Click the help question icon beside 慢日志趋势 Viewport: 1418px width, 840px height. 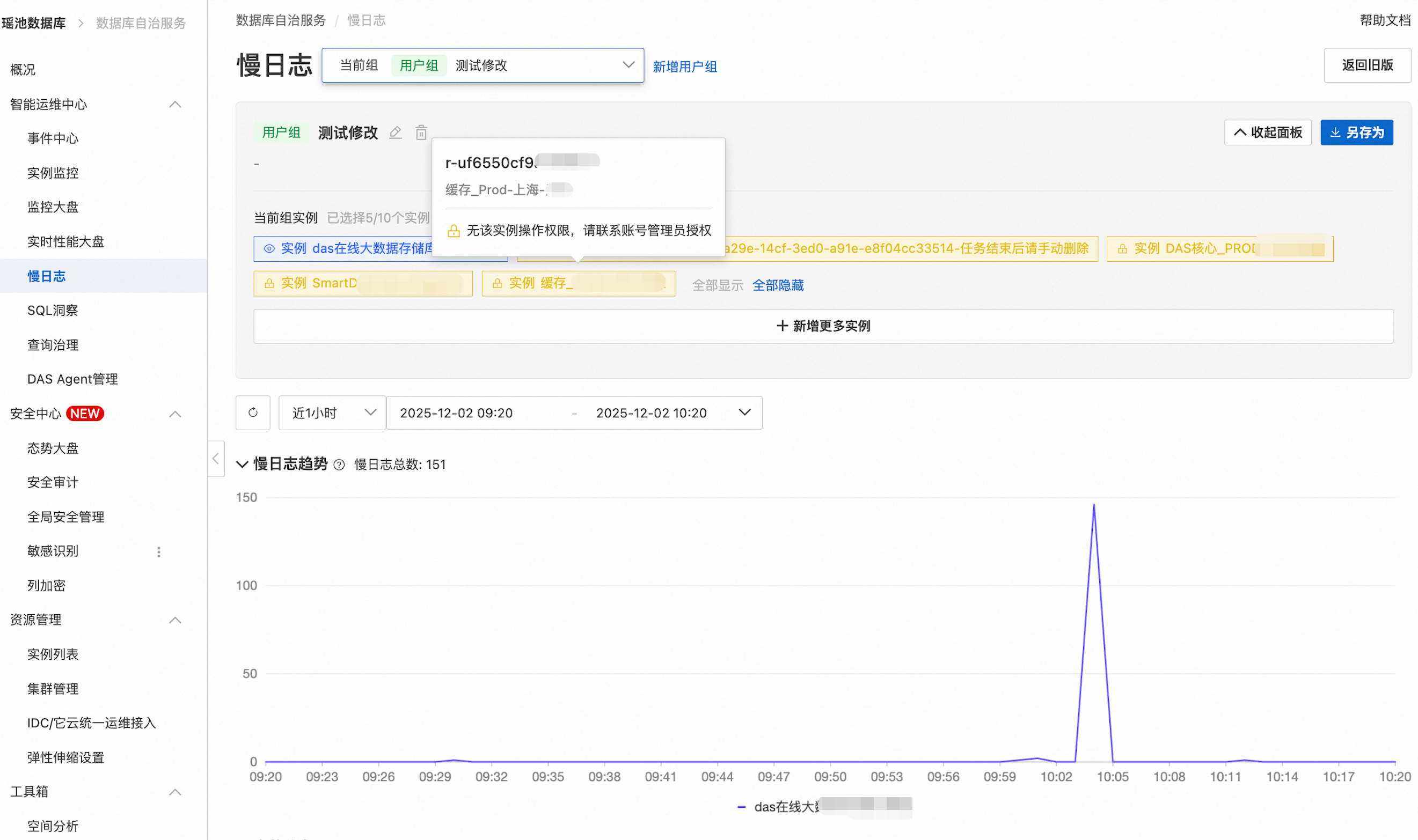339,465
